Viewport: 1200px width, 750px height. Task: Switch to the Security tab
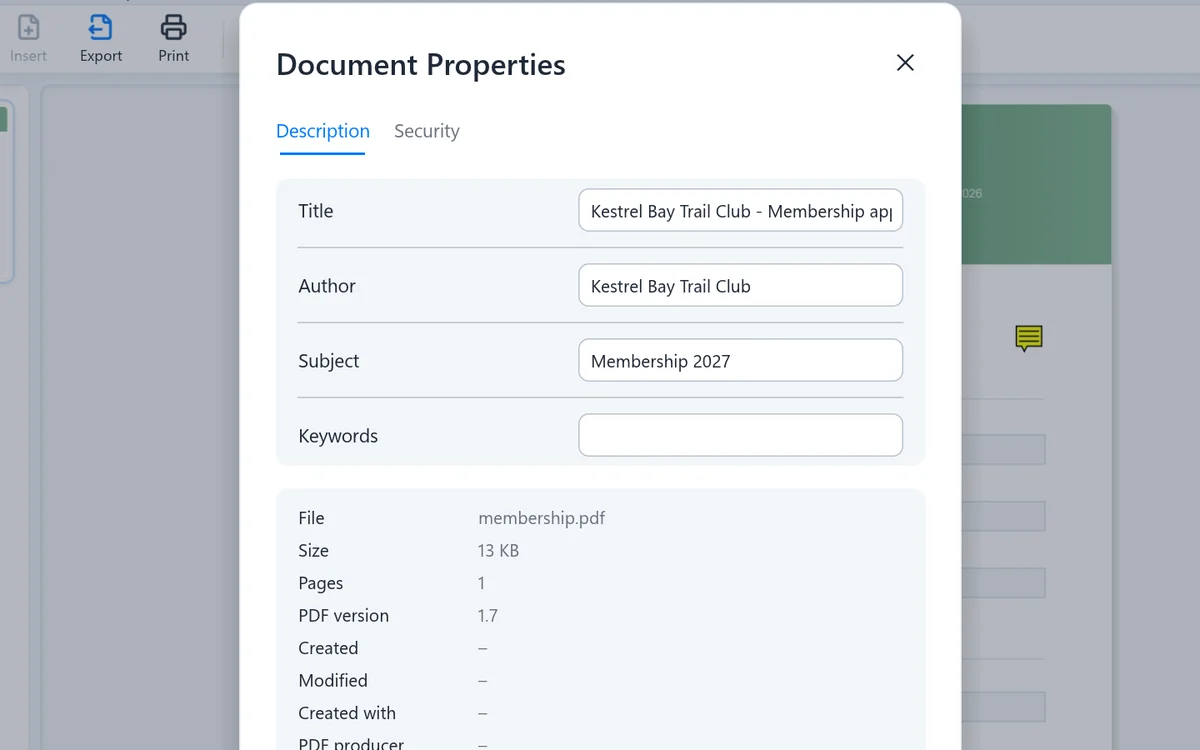[x=427, y=131]
